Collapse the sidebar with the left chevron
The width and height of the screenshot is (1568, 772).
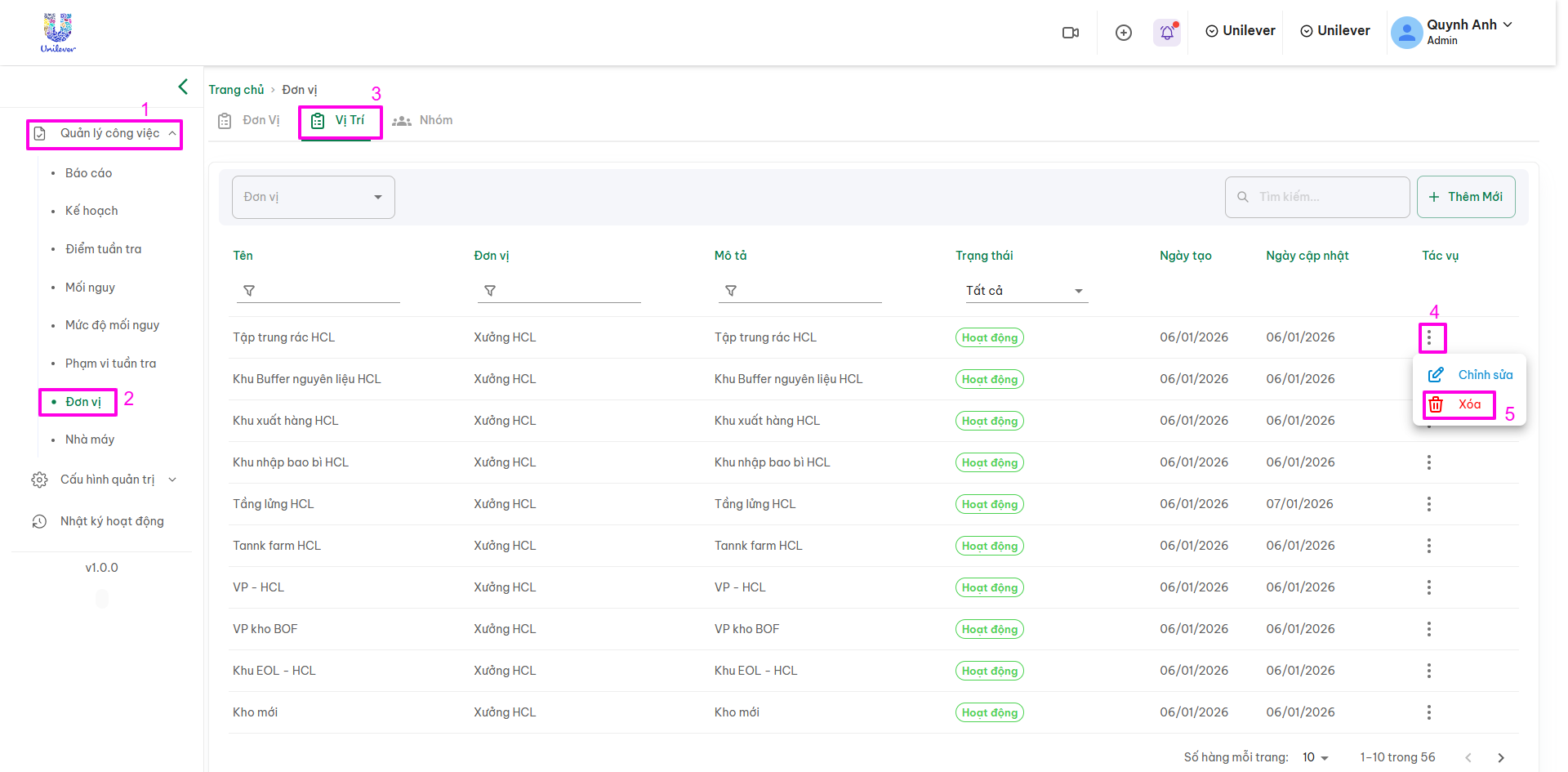tap(183, 87)
